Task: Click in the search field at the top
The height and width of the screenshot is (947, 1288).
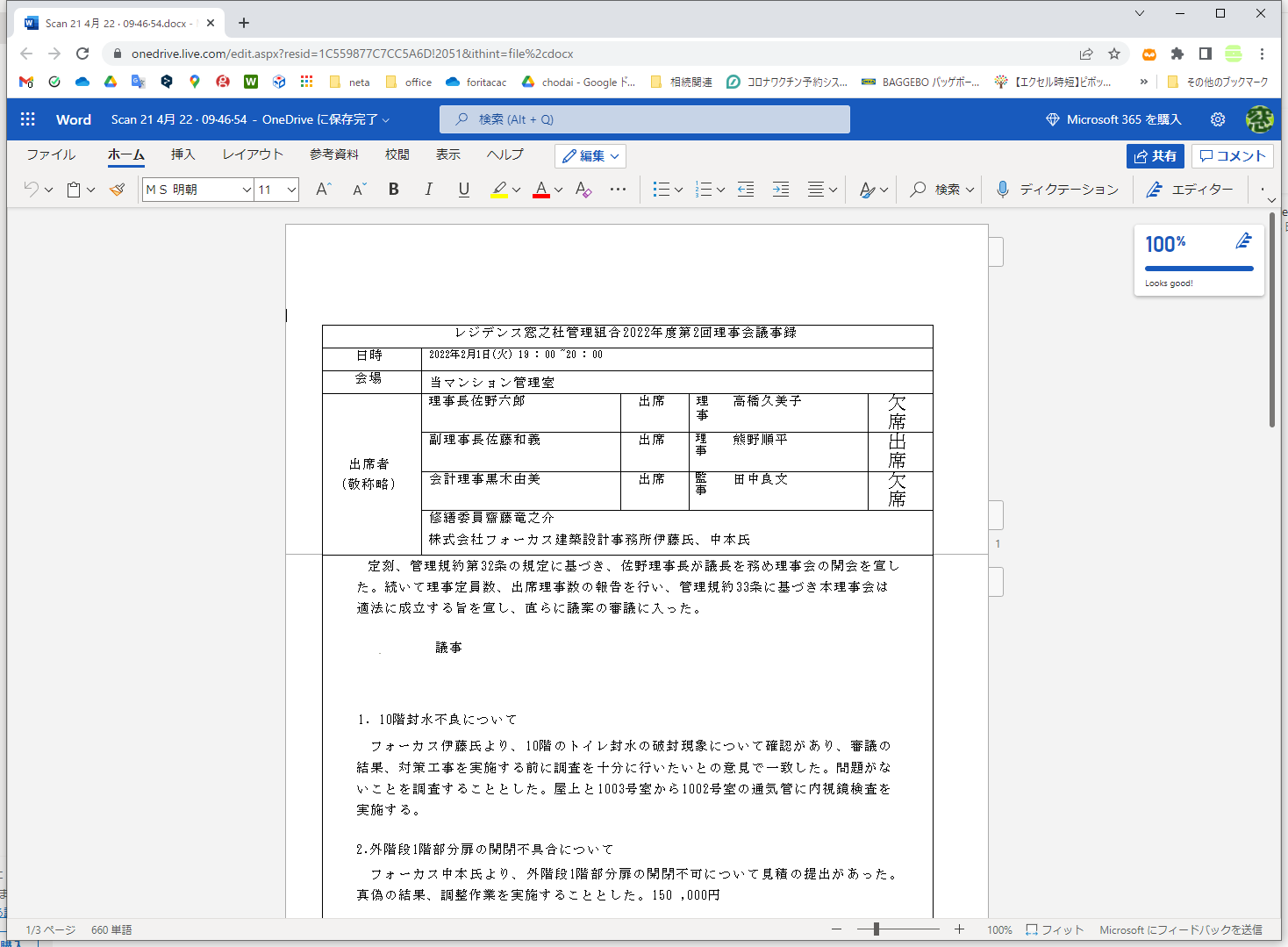Action: coord(644,118)
